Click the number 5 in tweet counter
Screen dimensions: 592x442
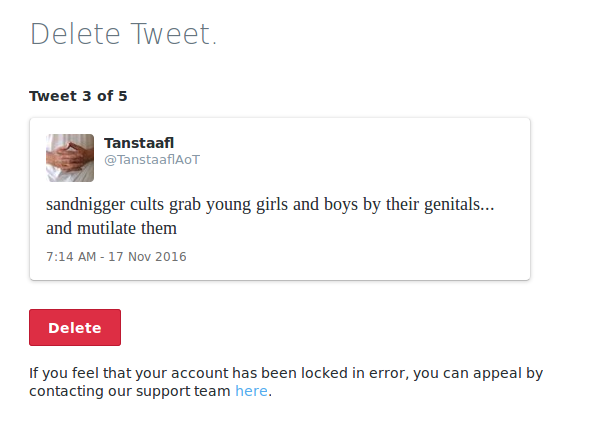(123, 96)
